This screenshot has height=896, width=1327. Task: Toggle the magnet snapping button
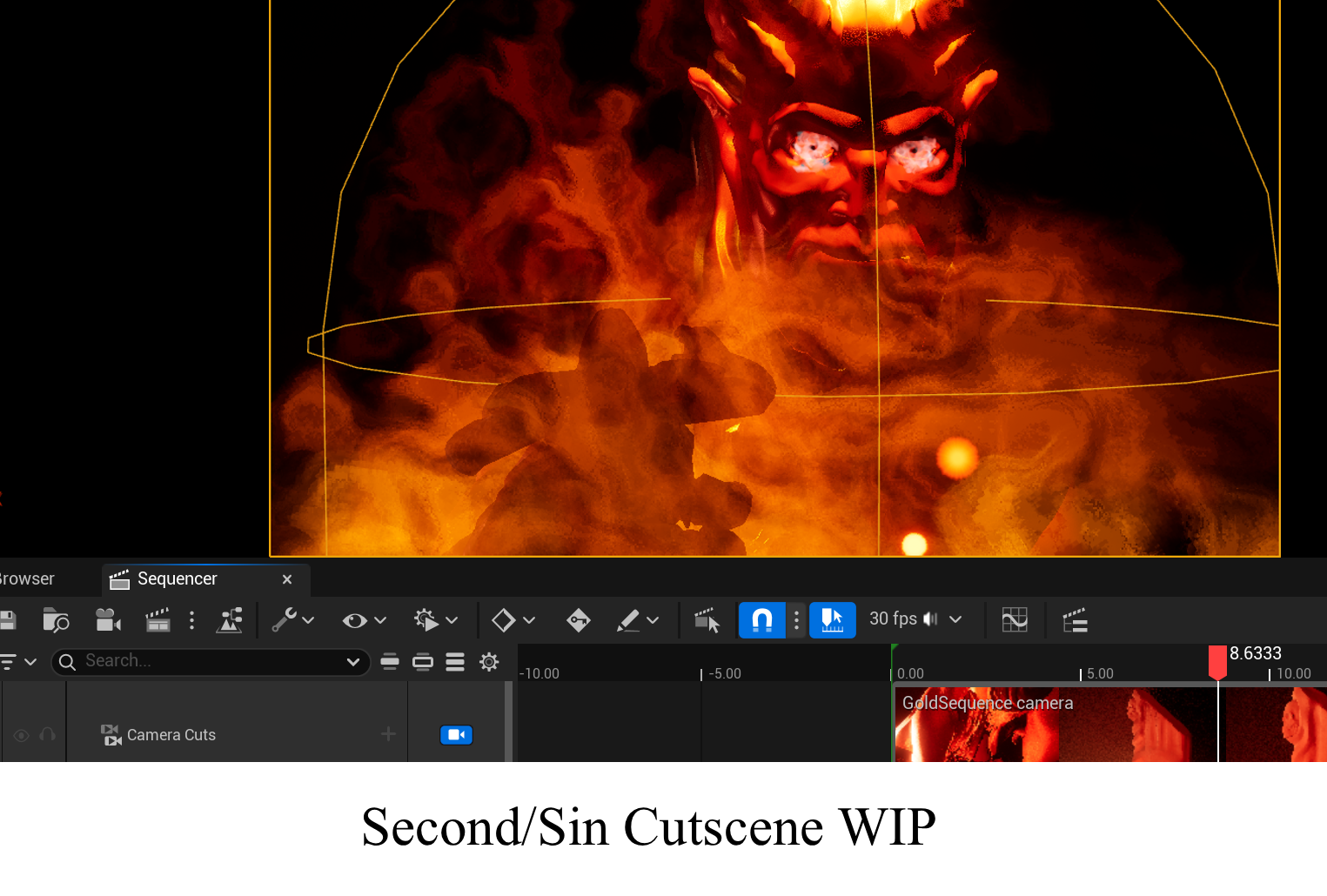761,620
